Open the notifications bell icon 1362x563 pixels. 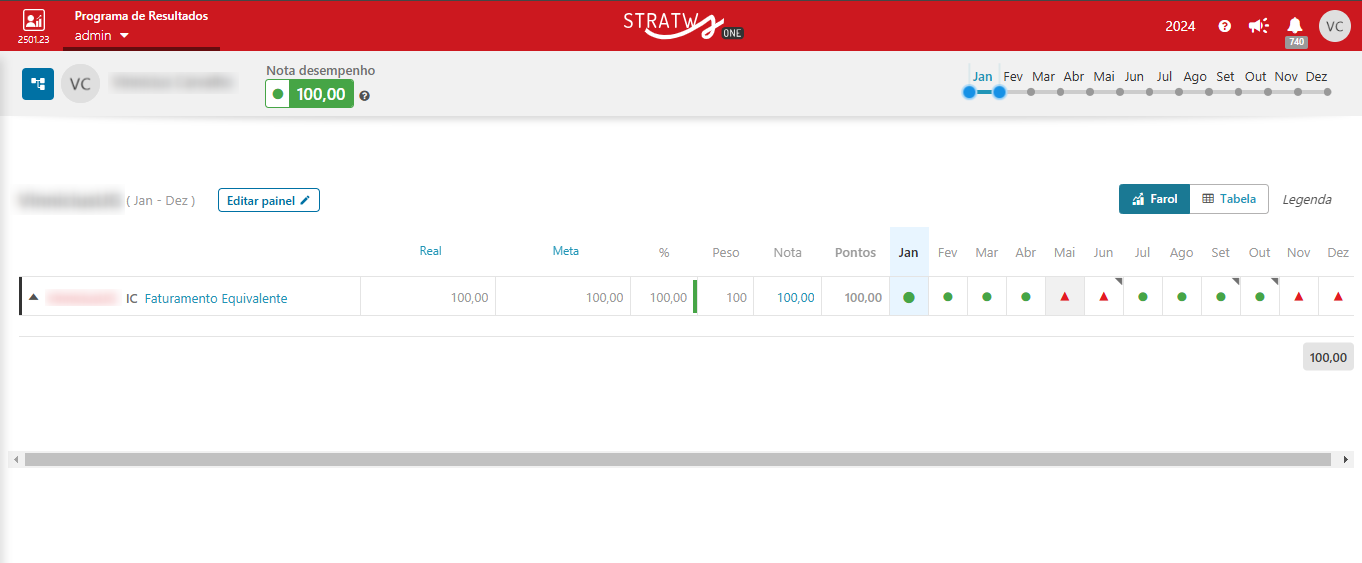(1295, 25)
